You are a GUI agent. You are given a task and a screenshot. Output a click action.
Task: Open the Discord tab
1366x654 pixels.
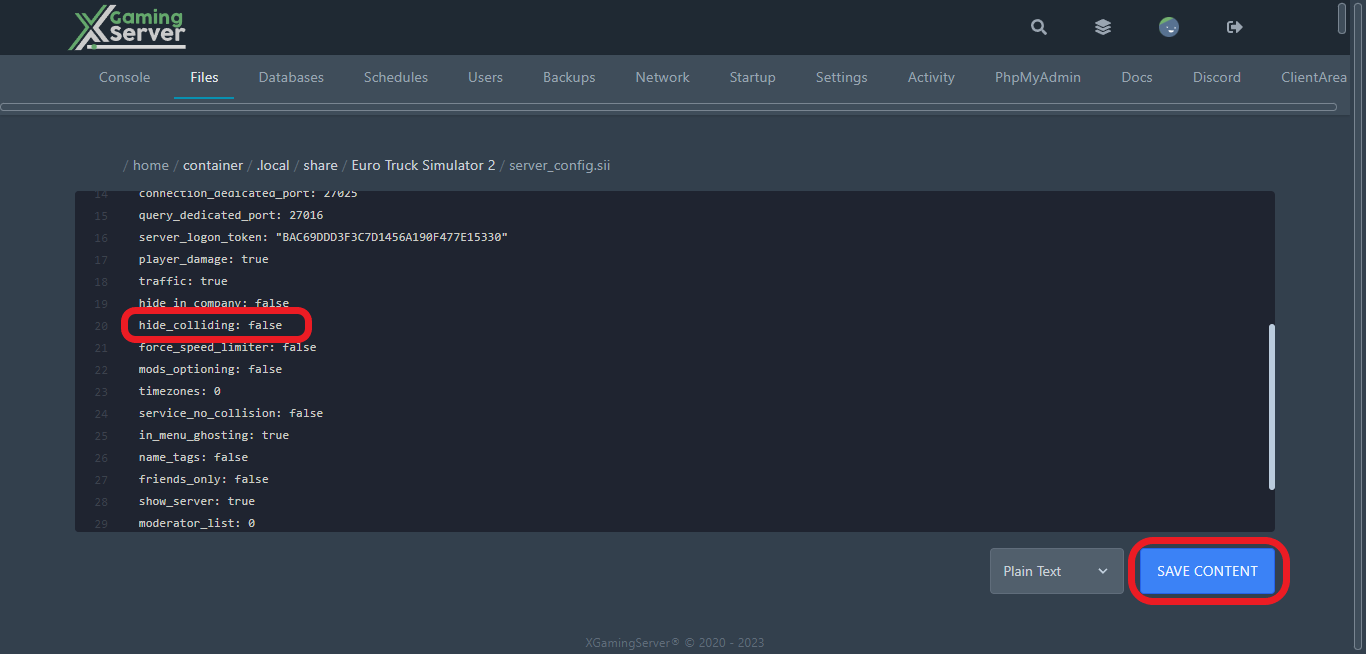pos(1216,77)
